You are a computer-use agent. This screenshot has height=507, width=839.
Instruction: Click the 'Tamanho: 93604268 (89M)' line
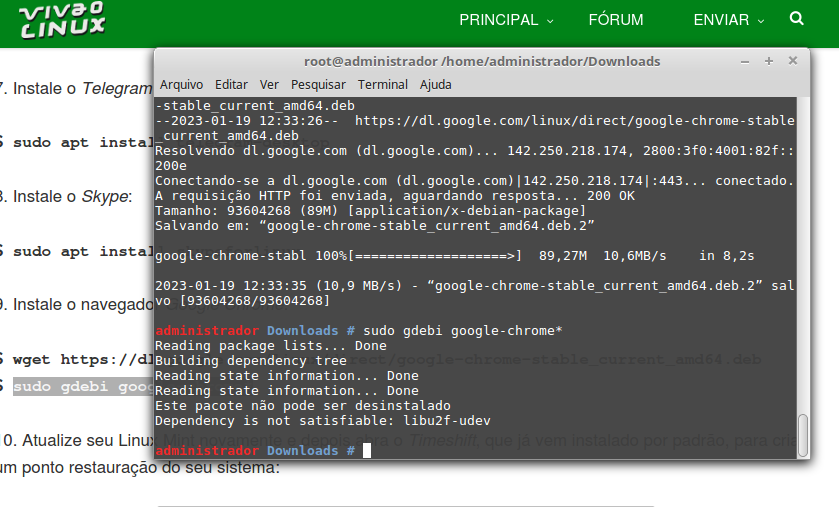[370, 211]
